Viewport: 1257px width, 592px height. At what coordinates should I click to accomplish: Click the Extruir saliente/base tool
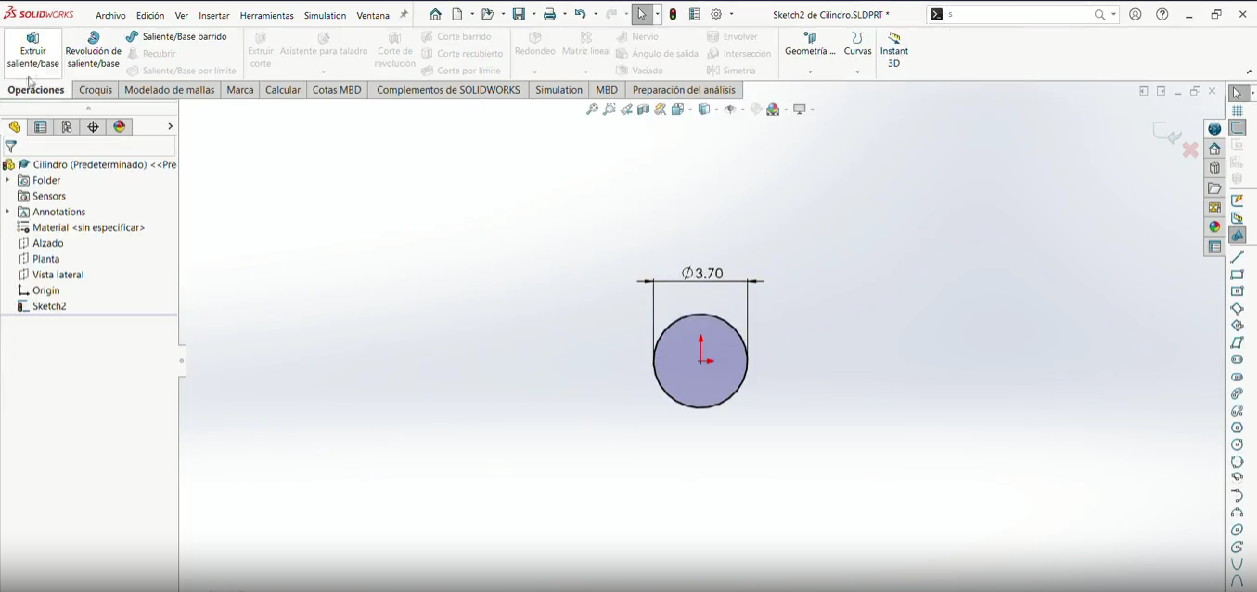(33, 52)
